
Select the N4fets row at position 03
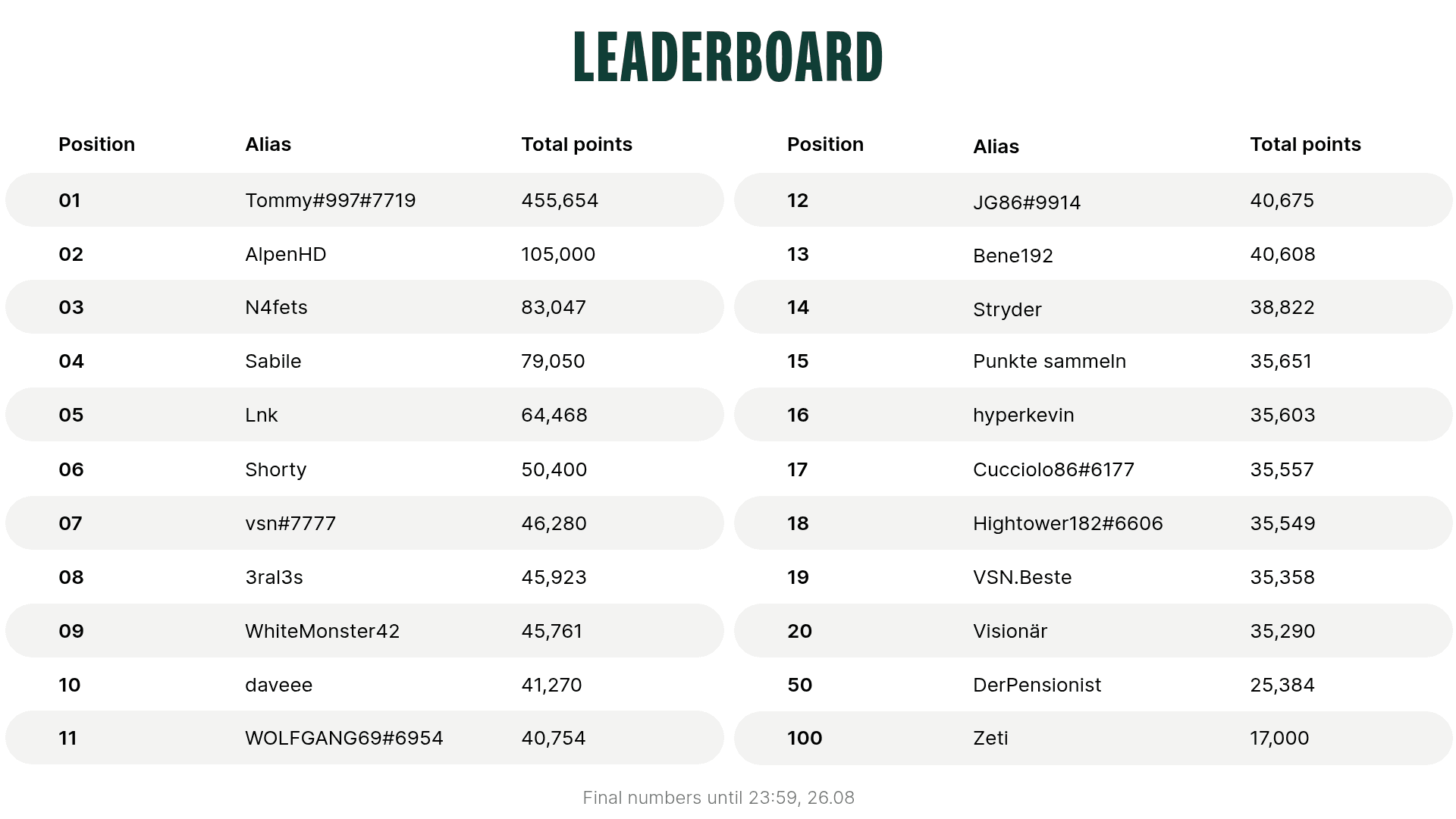click(x=365, y=307)
